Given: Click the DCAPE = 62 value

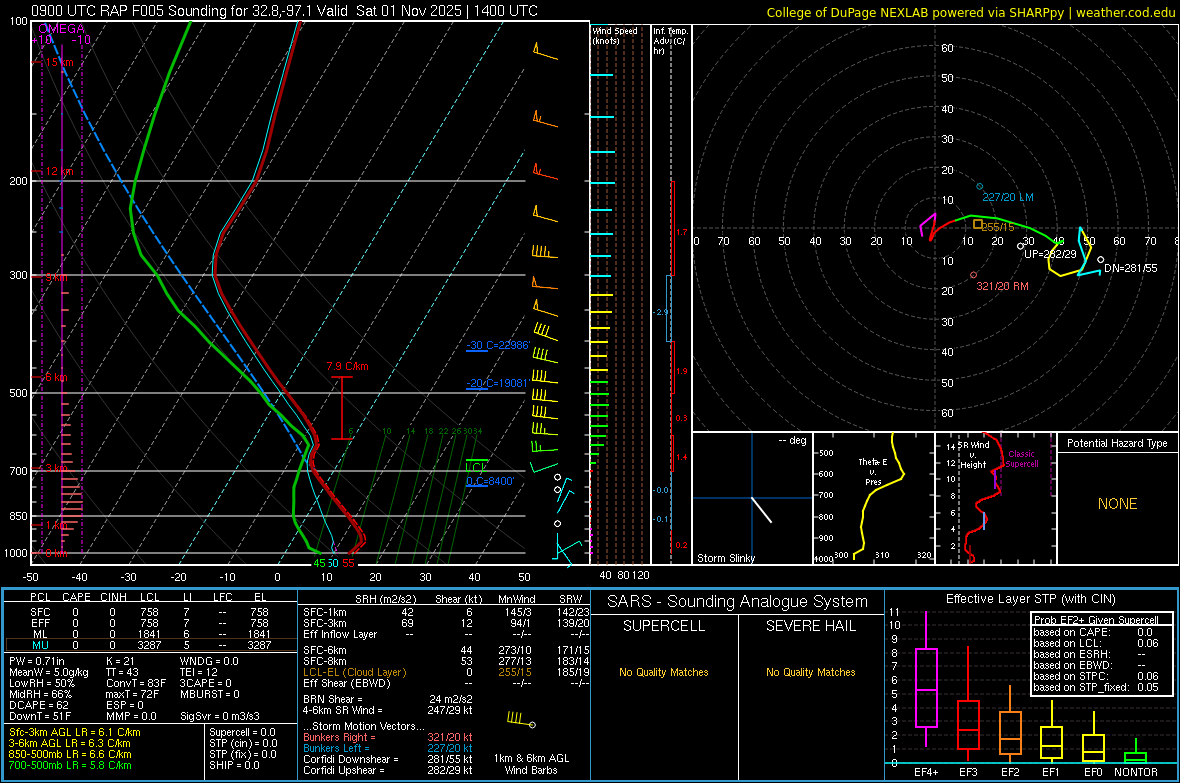Looking at the screenshot, I should click(38, 705).
